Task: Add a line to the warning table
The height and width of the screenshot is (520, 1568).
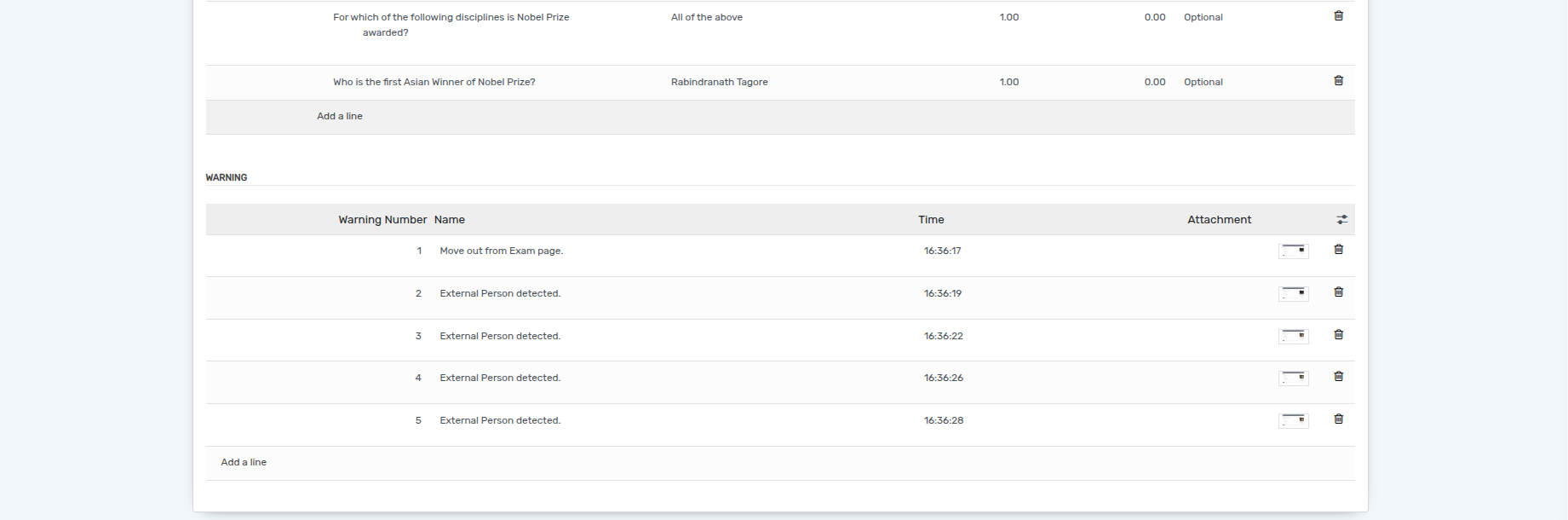Action: pos(244,462)
